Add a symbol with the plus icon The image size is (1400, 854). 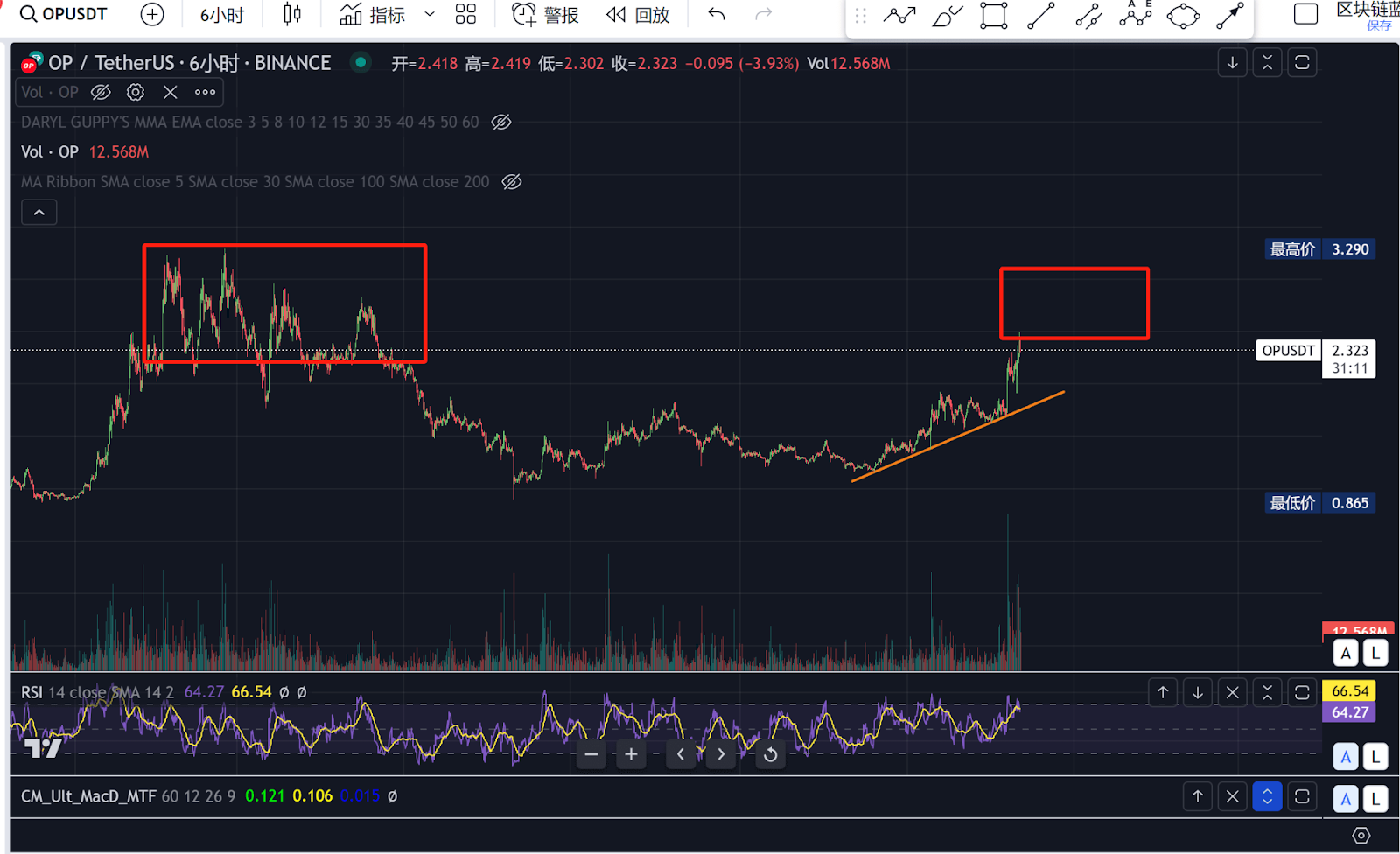[152, 14]
